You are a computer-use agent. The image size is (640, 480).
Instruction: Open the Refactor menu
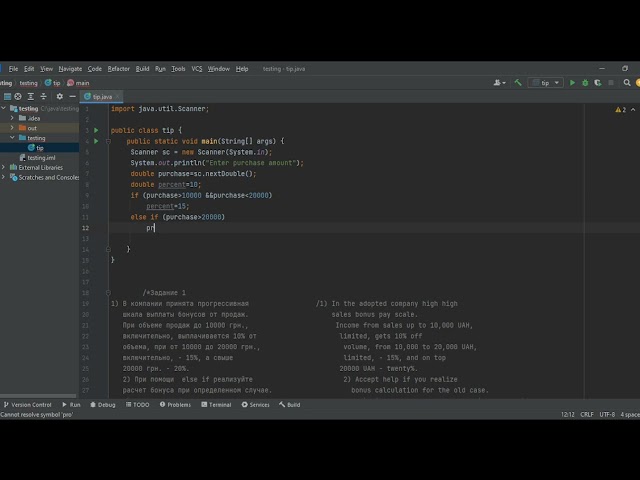(118, 69)
